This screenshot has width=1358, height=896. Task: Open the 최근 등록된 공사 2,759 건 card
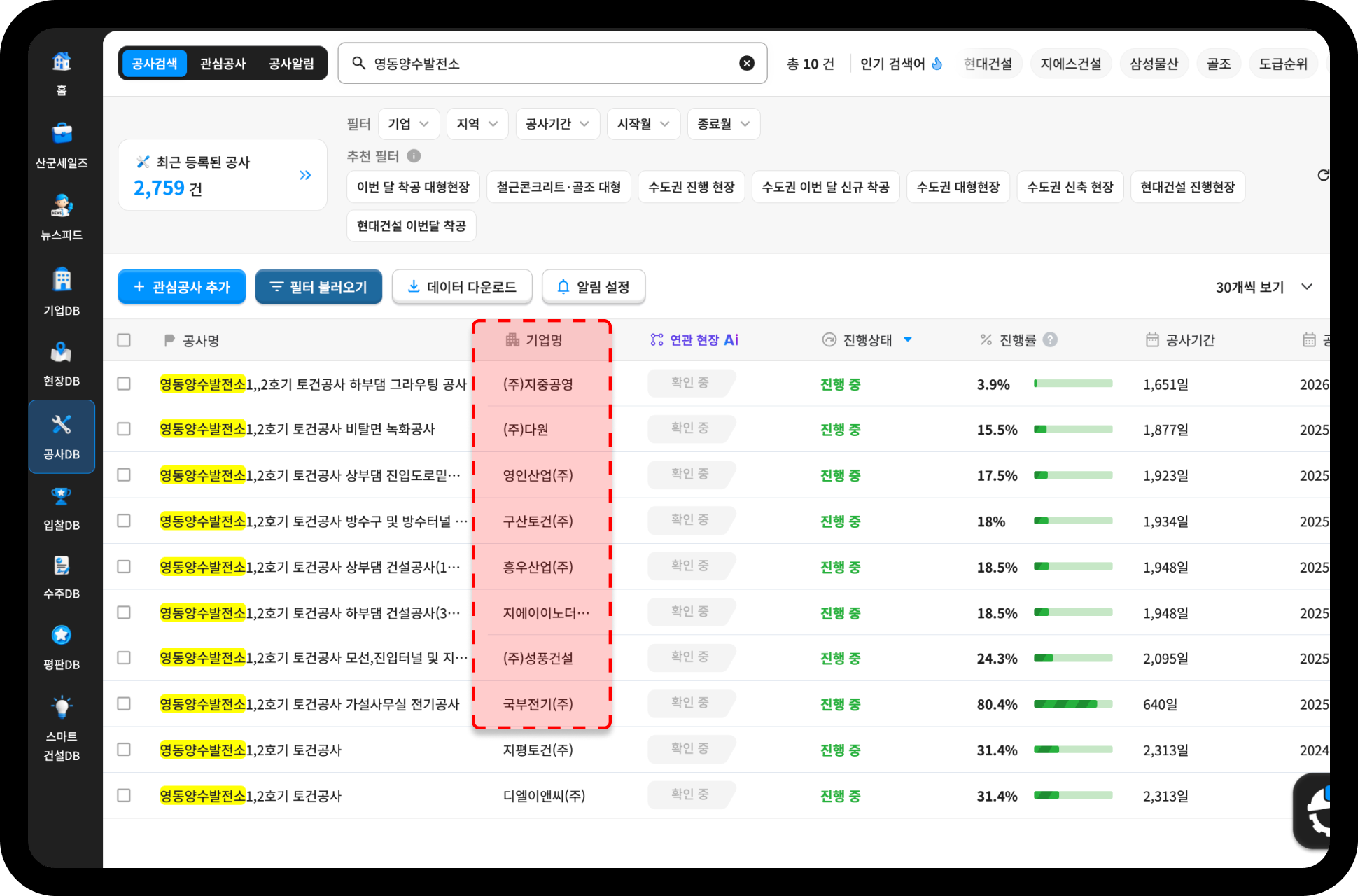click(x=223, y=175)
